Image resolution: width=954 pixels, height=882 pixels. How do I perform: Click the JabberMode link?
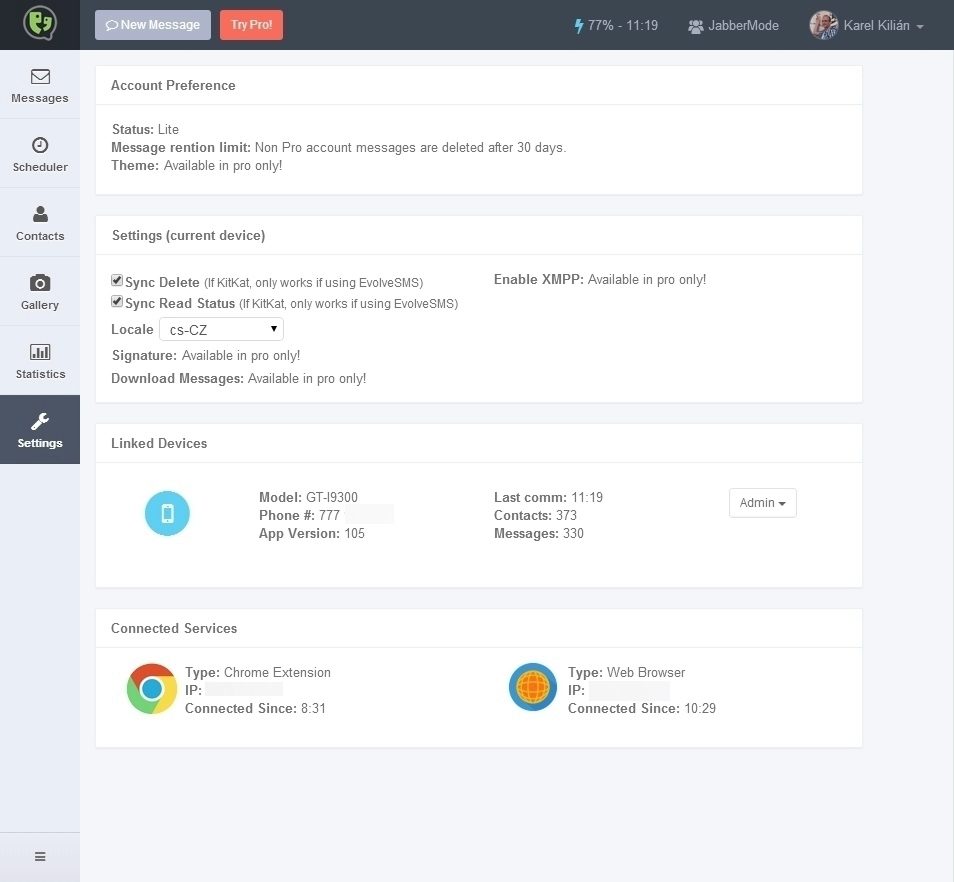[x=733, y=26]
